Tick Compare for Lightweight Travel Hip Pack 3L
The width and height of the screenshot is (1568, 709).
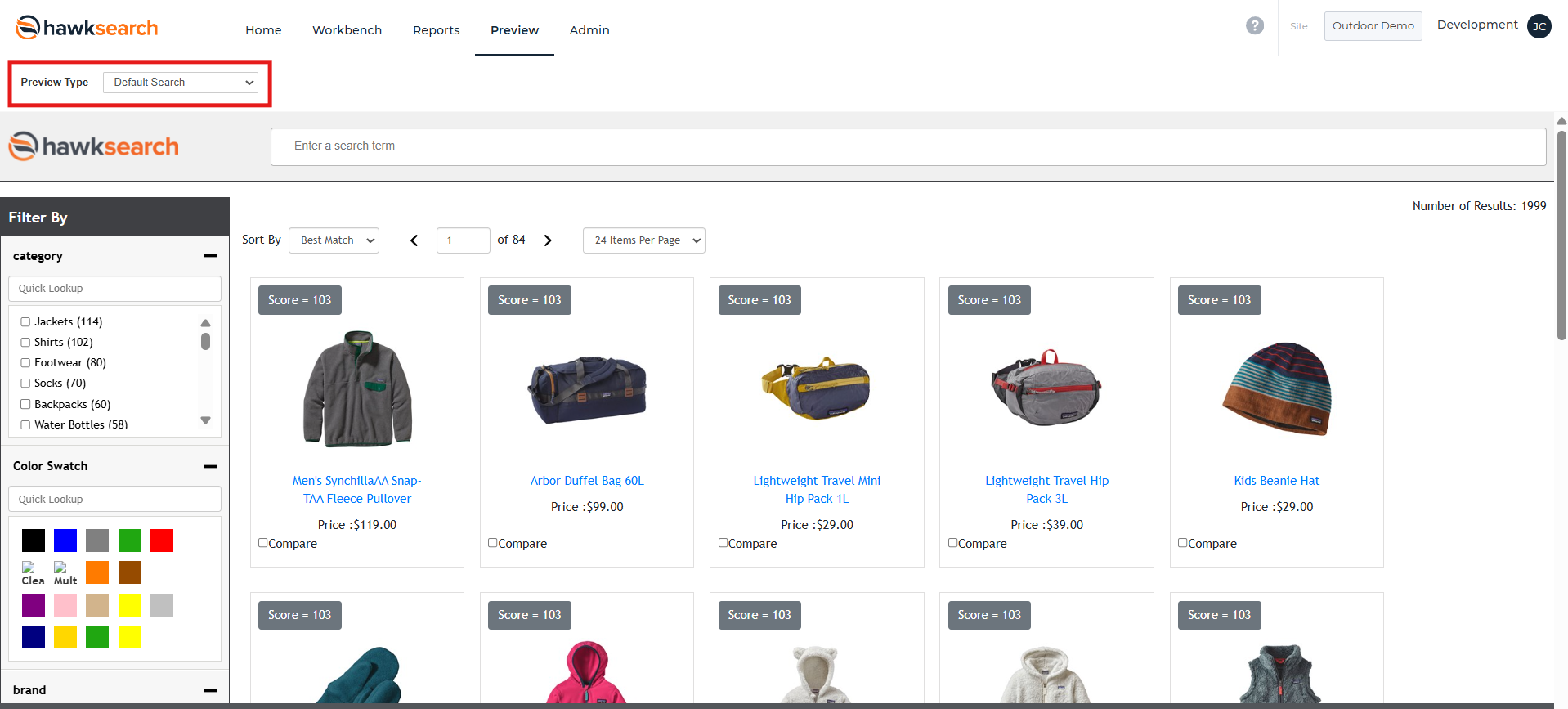tap(953, 543)
